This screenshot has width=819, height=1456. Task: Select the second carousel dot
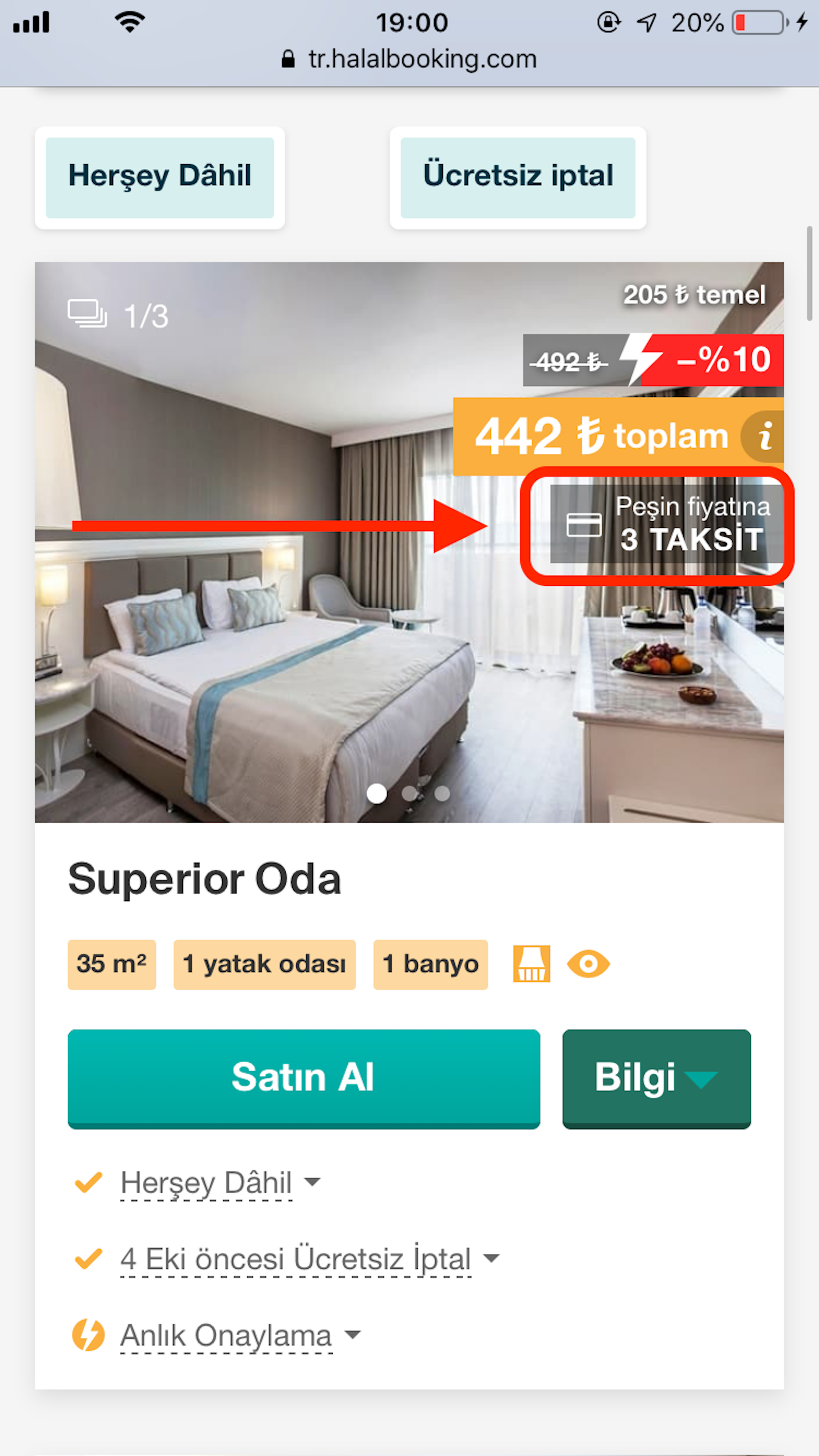coord(409,793)
